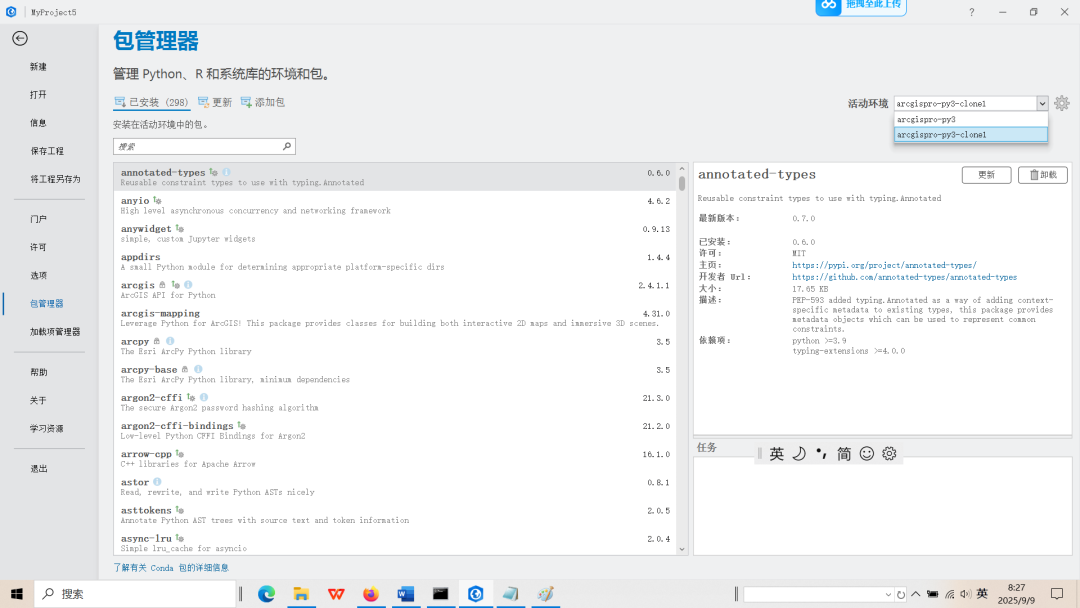Click info icon next to argon2-cffi

tap(204, 397)
